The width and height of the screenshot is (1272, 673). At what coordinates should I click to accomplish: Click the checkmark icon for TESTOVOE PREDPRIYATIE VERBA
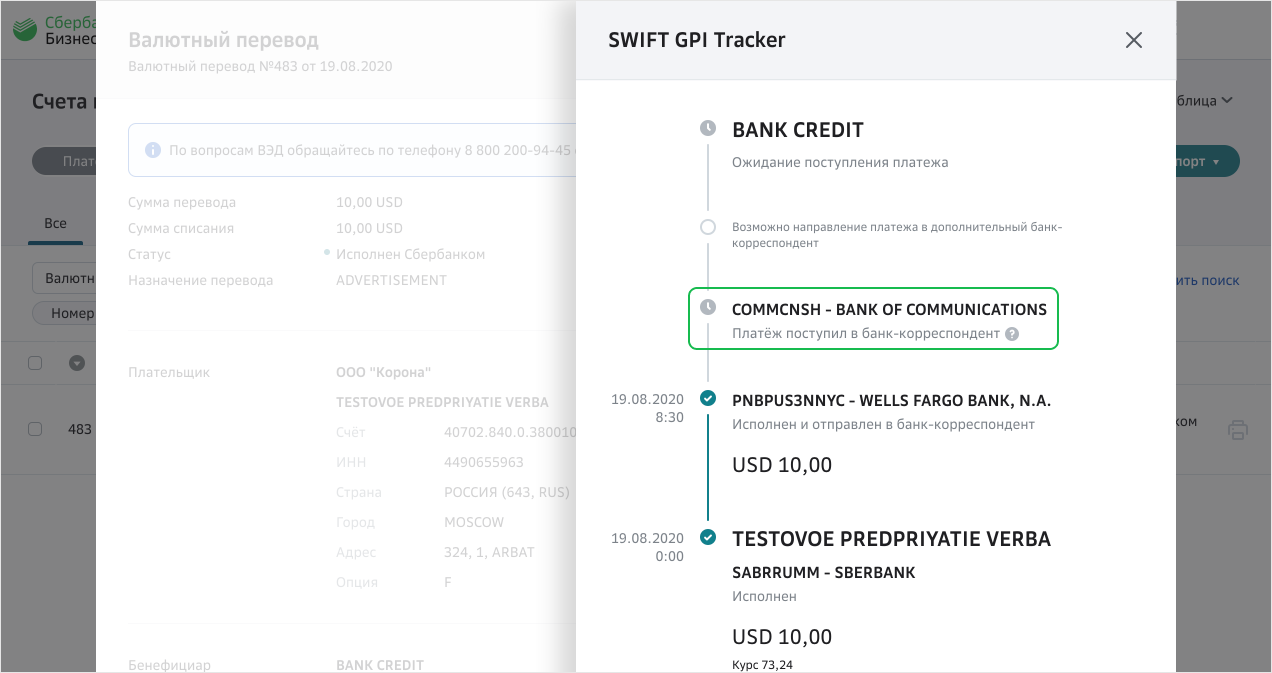click(x=708, y=538)
